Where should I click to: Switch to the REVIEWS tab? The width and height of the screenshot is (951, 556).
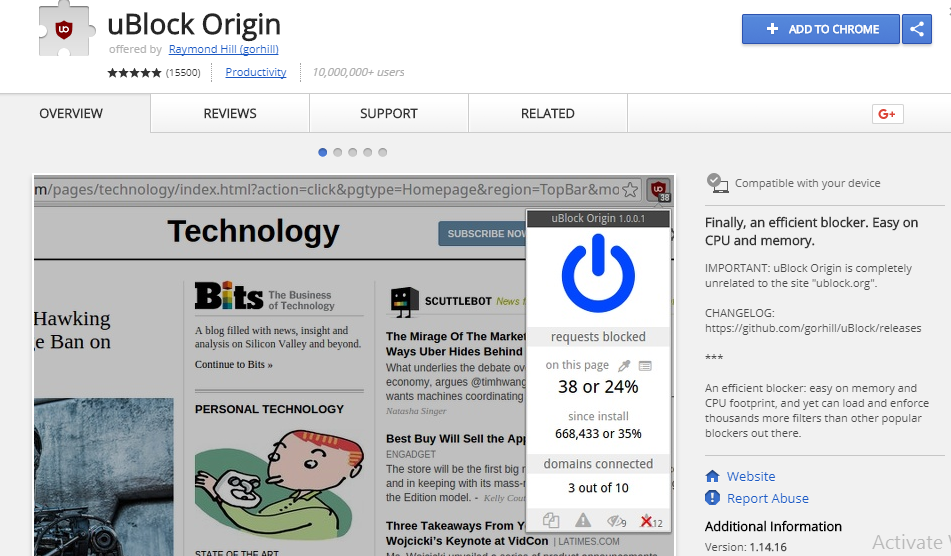[x=230, y=113]
